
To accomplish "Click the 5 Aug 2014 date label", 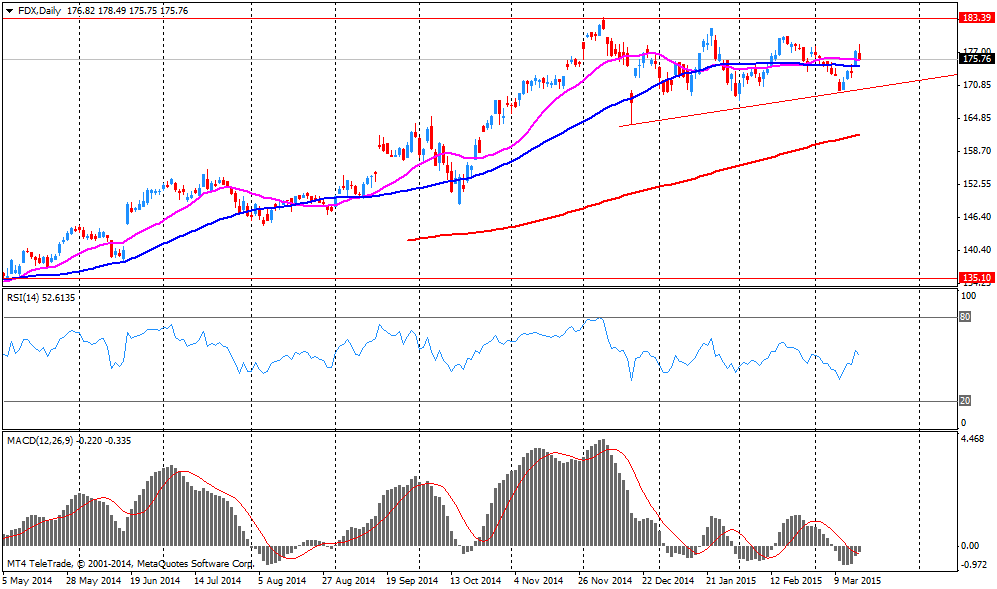I will pyautogui.click(x=282, y=581).
